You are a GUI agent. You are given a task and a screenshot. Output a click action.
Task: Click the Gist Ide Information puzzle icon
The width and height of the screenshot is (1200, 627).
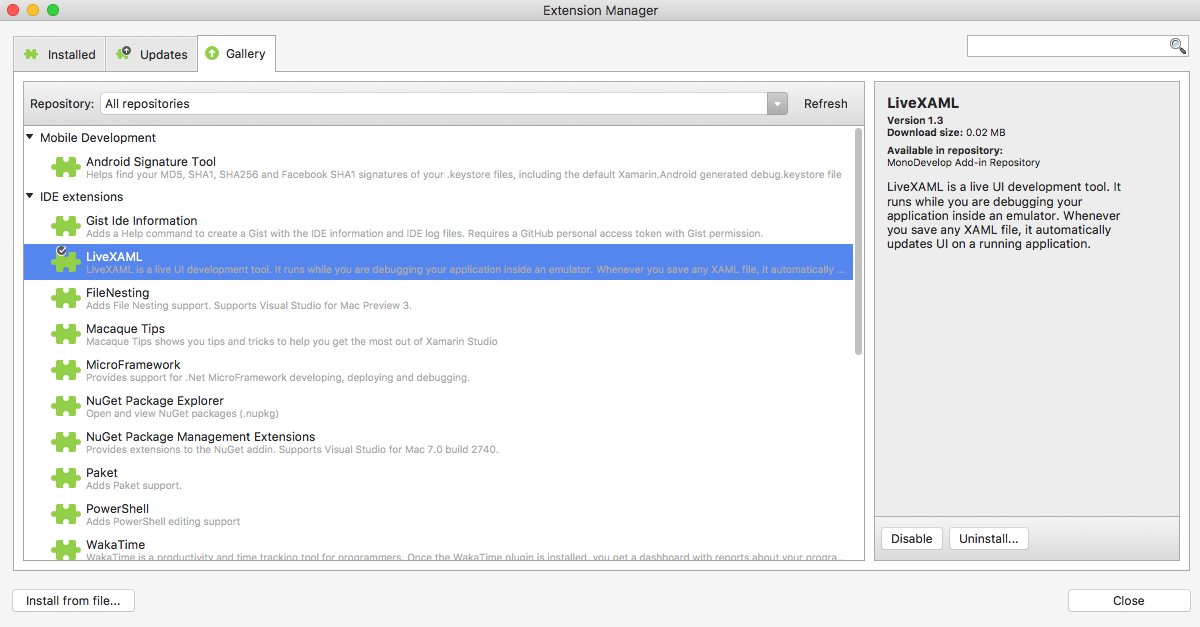point(66,226)
